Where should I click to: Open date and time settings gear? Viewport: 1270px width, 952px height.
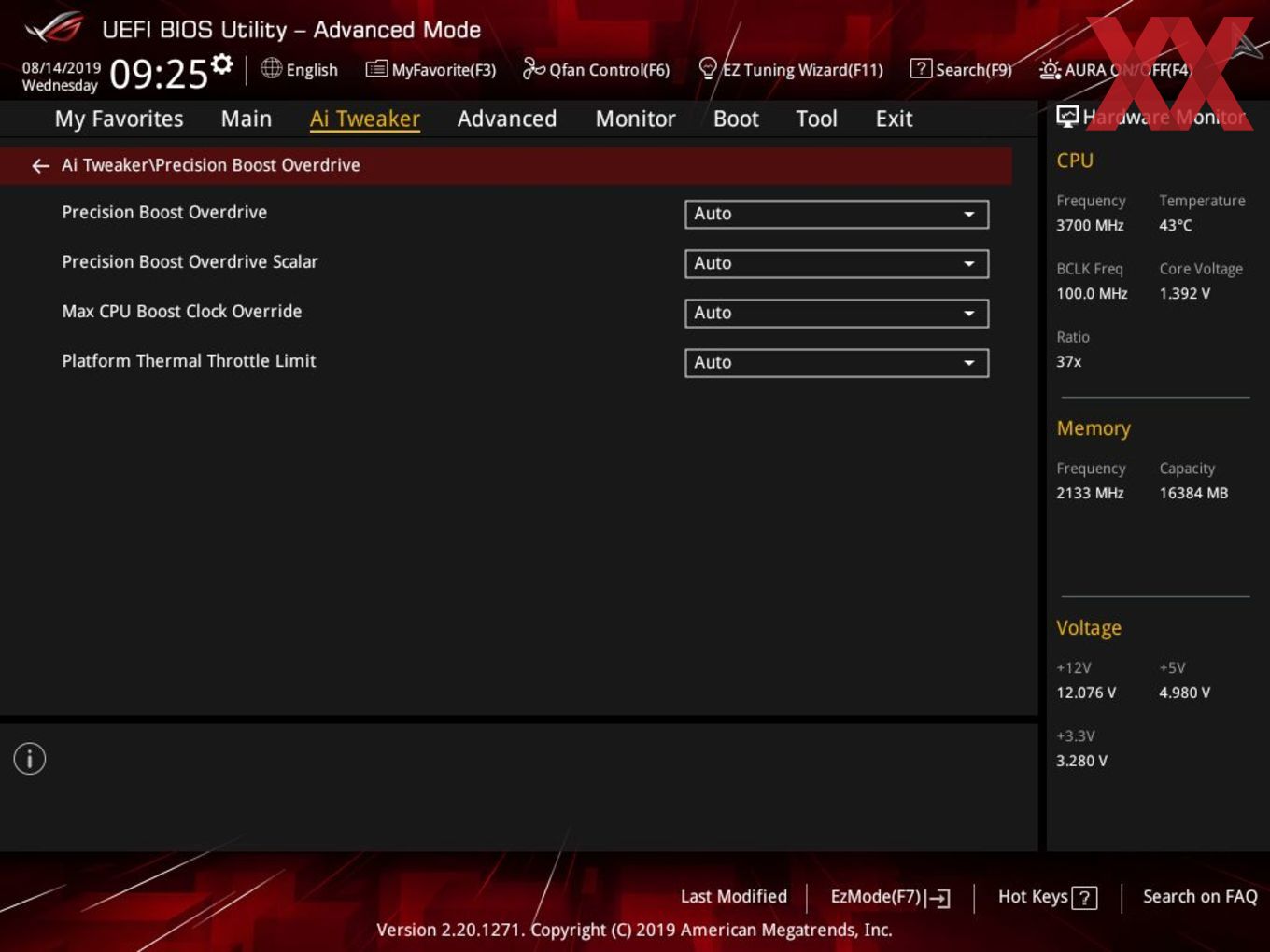[x=221, y=64]
